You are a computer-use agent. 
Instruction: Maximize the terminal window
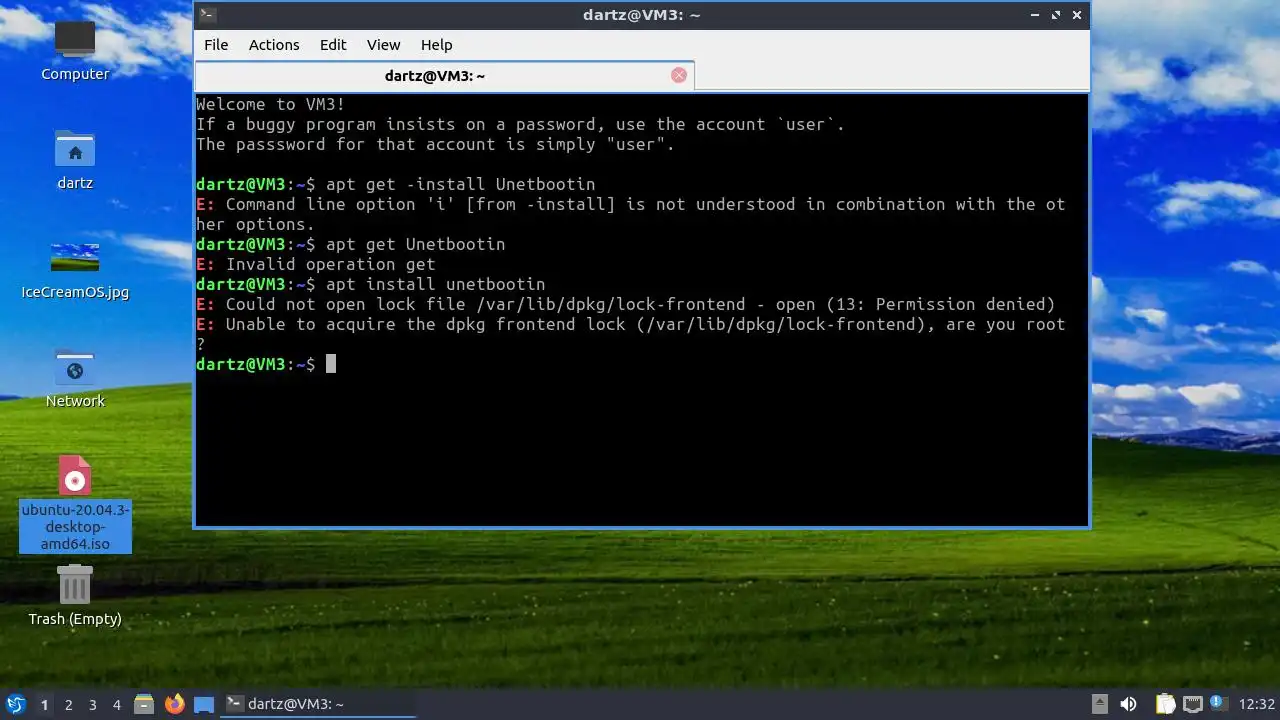(1057, 15)
